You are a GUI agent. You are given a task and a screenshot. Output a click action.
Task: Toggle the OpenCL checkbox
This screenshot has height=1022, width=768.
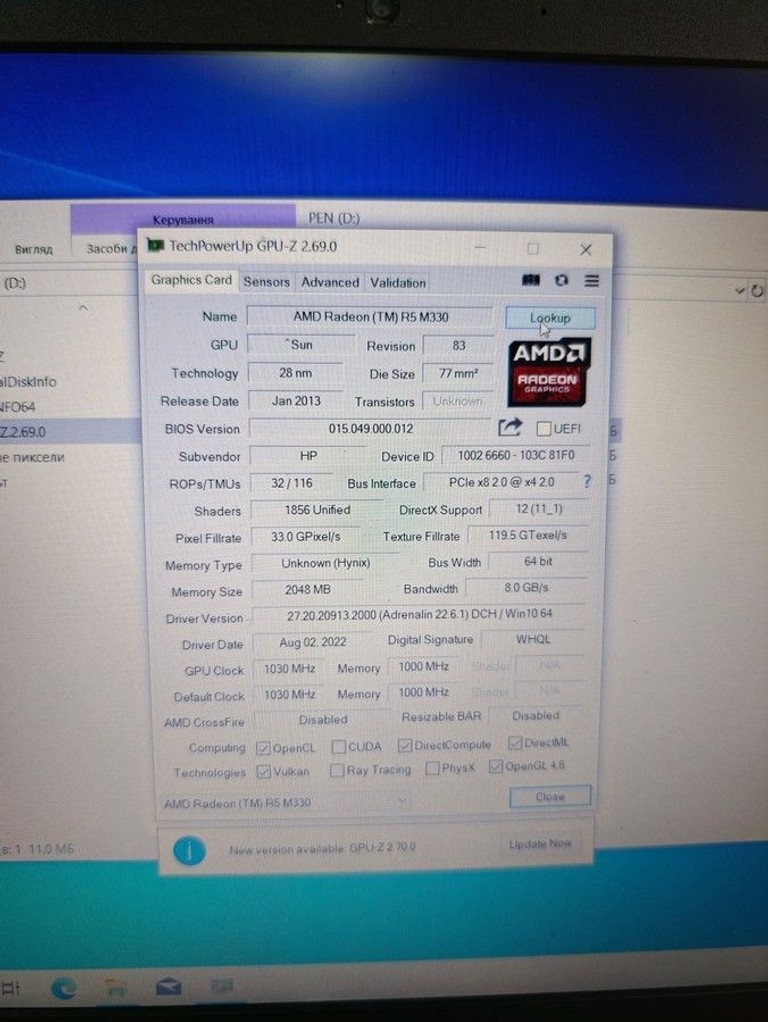coord(263,747)
